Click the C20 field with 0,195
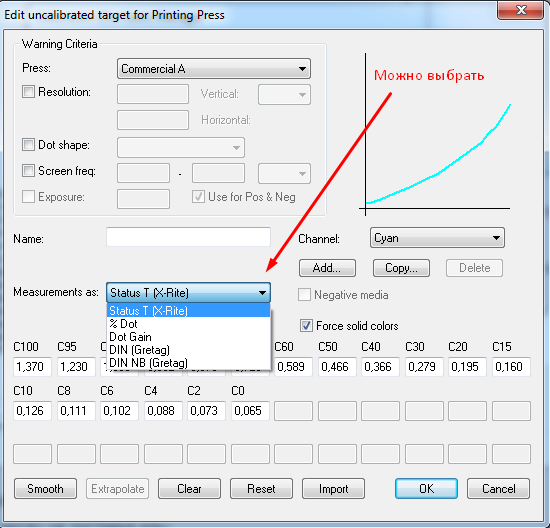Viewport: 550px width, 528px height. [467, 367]
